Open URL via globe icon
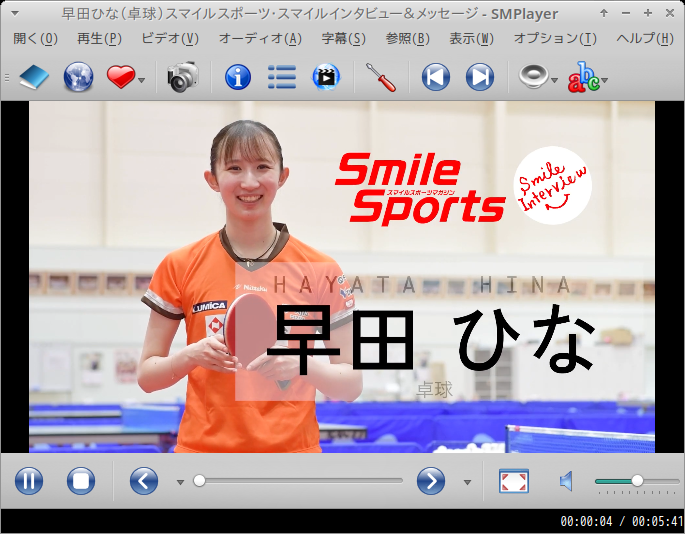Viewport: 685px width, 534px height. click(78, 77)
